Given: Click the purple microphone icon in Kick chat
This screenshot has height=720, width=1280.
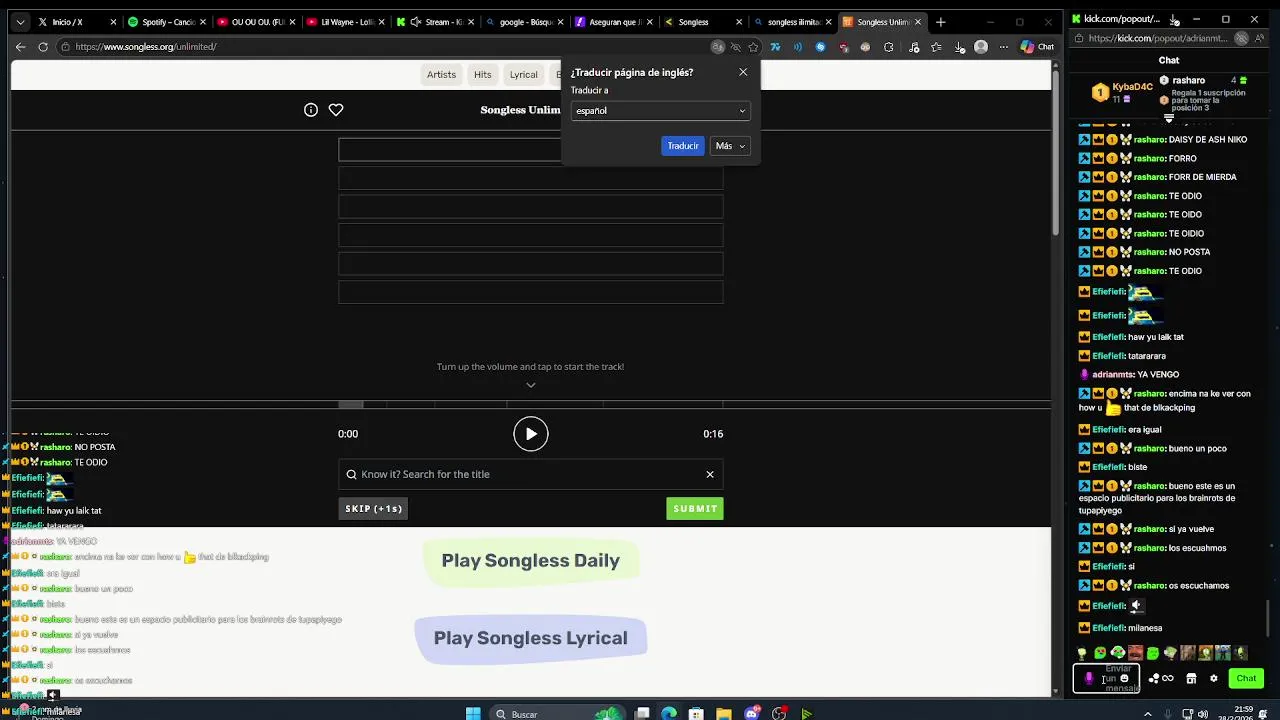Looking at the screenshot, I should tap(1089, 678).
